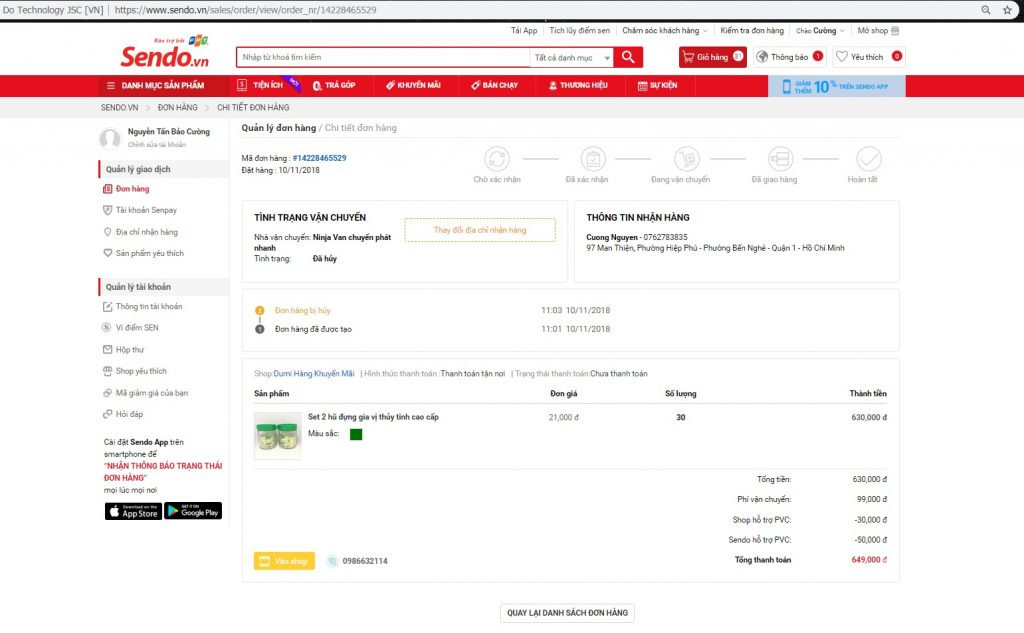Expand the Chăm sóc khách hàng menu
This screenshot has width=1024, height=633.
pos(664,31)
